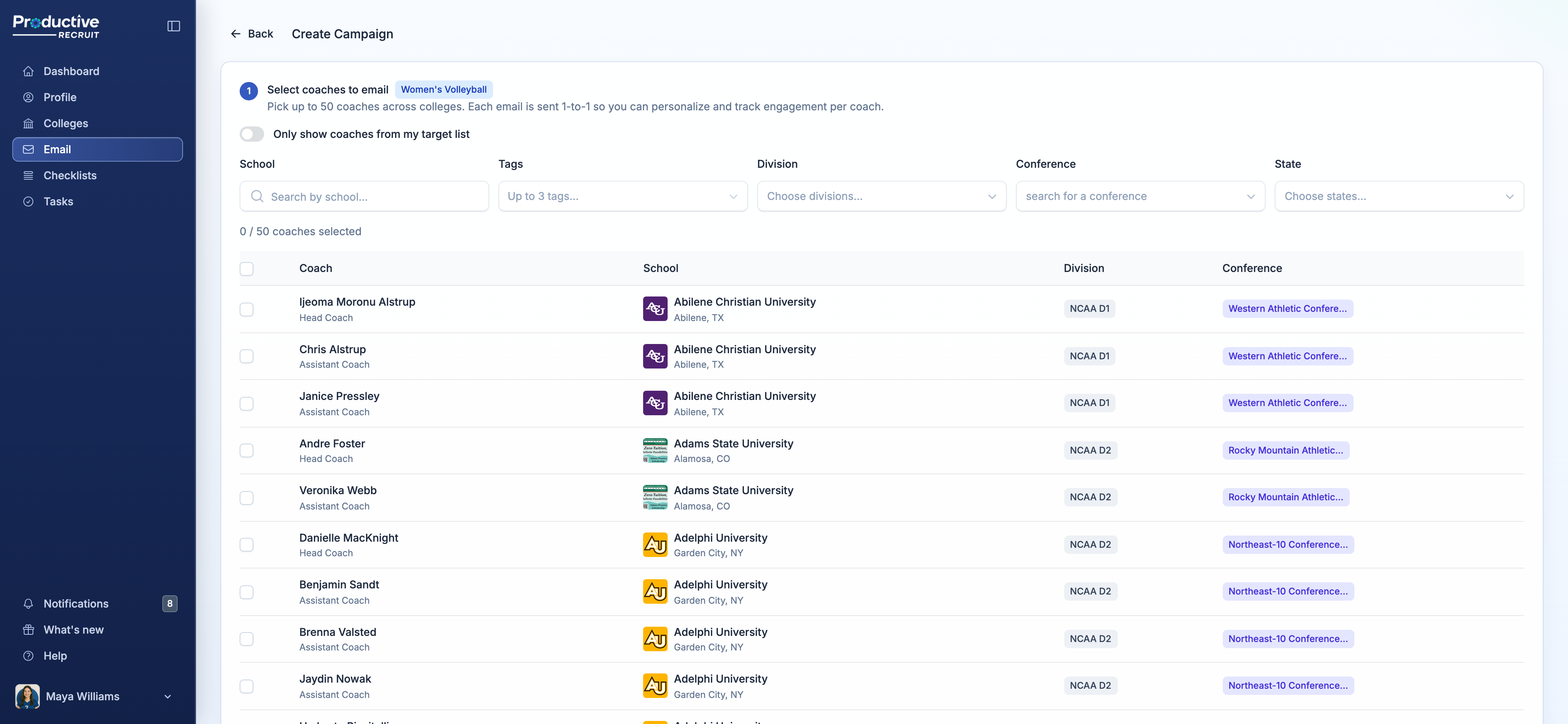The width and height of the screenshot is (1568, 724).
Task: Check Jaydin Nowak's row checkbox
Action: point(247,686)
